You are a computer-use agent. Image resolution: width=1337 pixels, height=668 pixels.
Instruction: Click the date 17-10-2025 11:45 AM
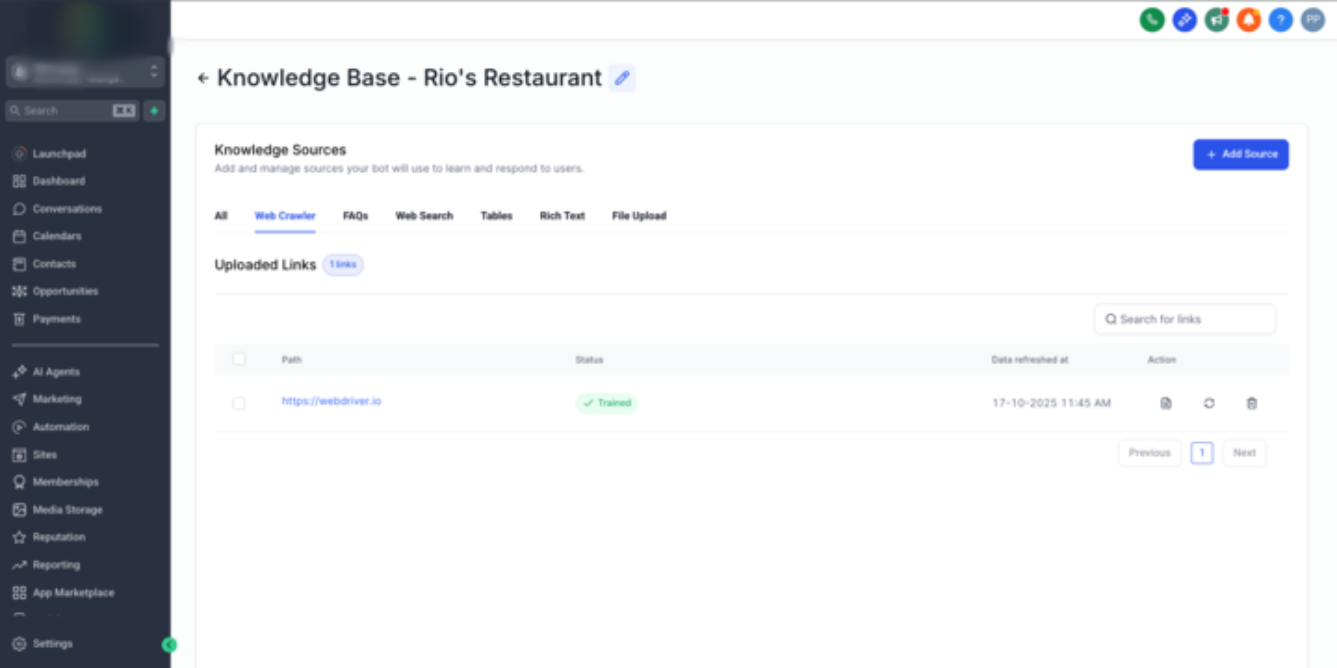1051,403
